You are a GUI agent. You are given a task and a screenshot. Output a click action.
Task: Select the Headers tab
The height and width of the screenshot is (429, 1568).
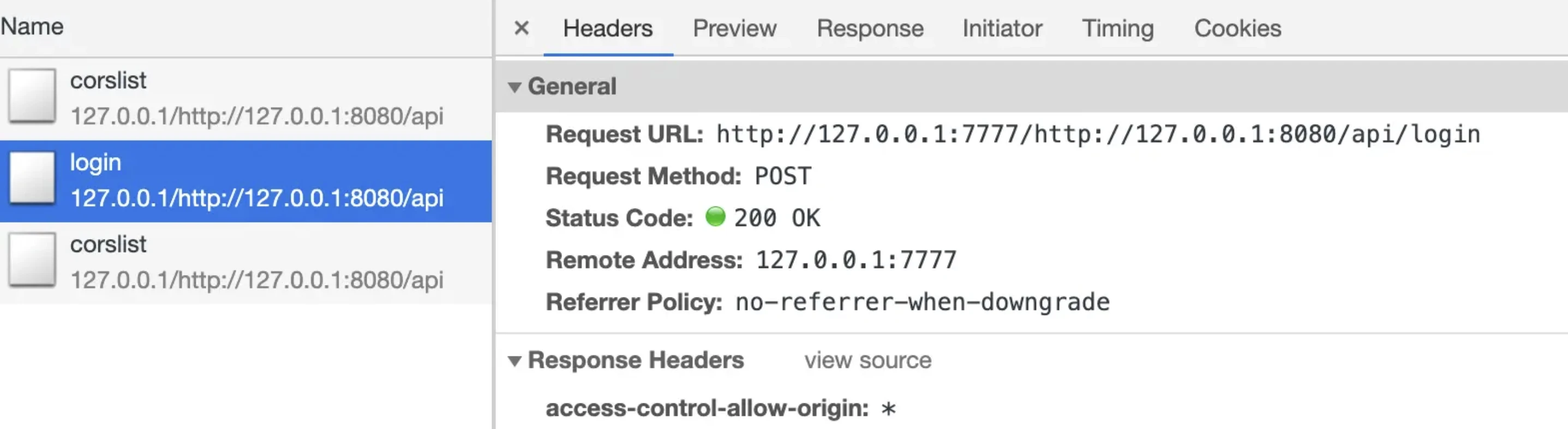point(607,28)
